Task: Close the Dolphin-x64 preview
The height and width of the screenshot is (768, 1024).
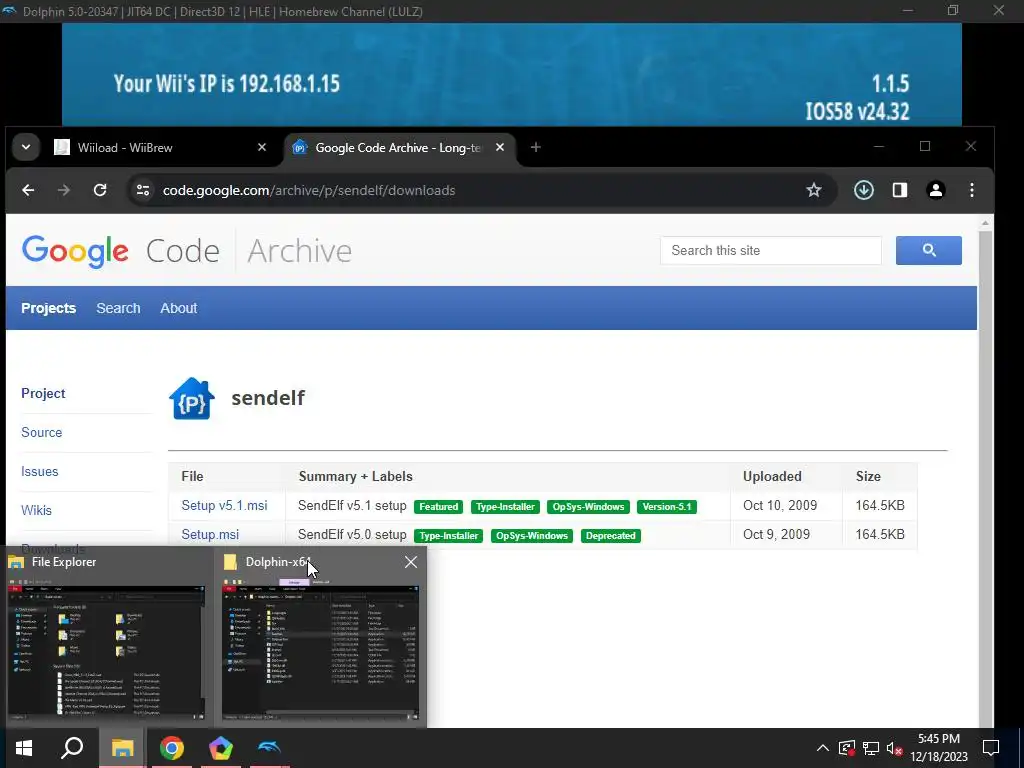Action: [410, 562]
